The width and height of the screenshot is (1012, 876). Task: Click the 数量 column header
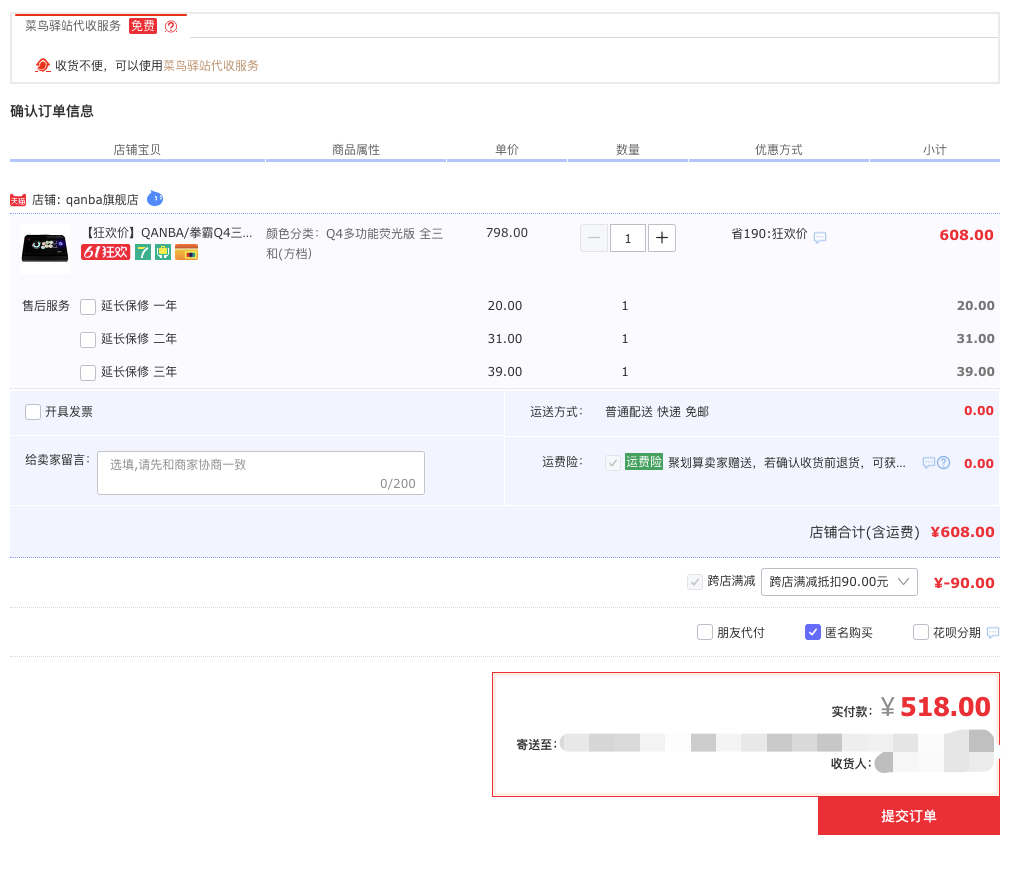(x=627, y=150)
